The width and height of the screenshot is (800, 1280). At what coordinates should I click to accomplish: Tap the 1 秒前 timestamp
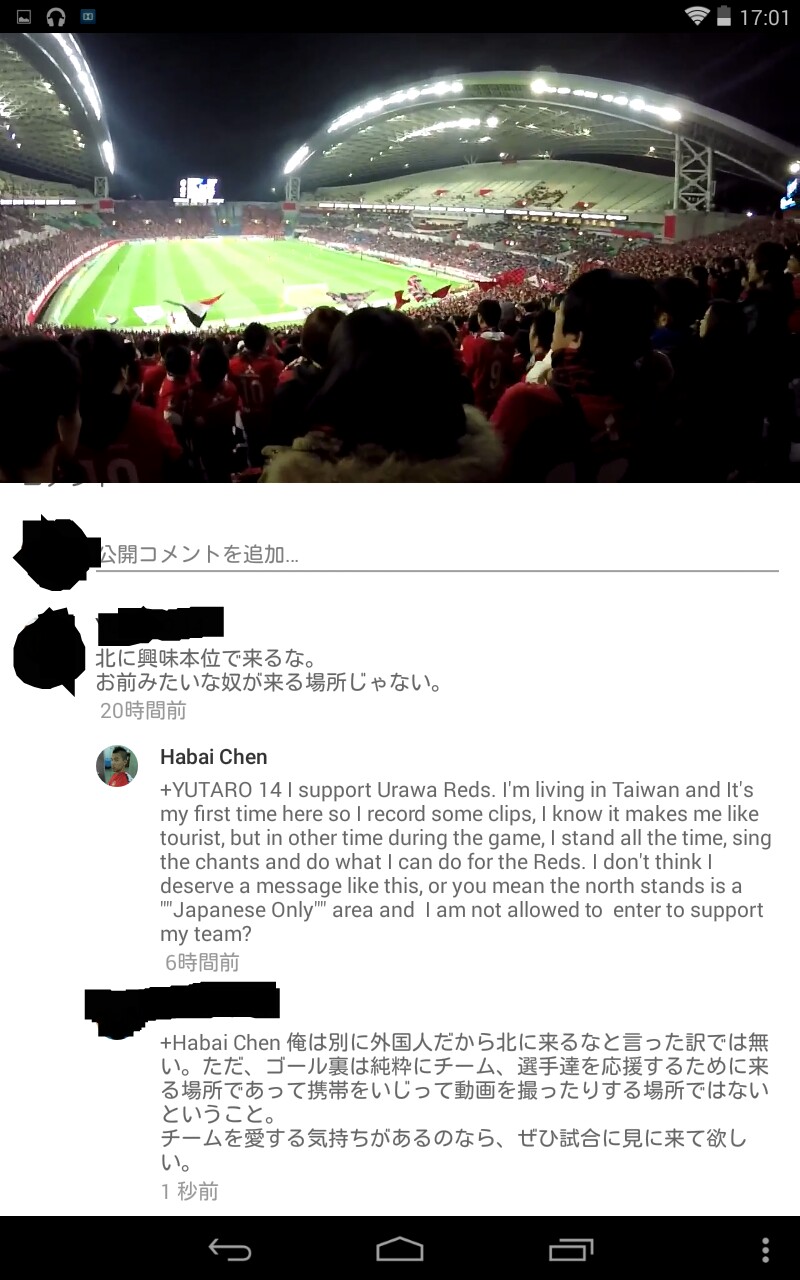coord(190,1191)
